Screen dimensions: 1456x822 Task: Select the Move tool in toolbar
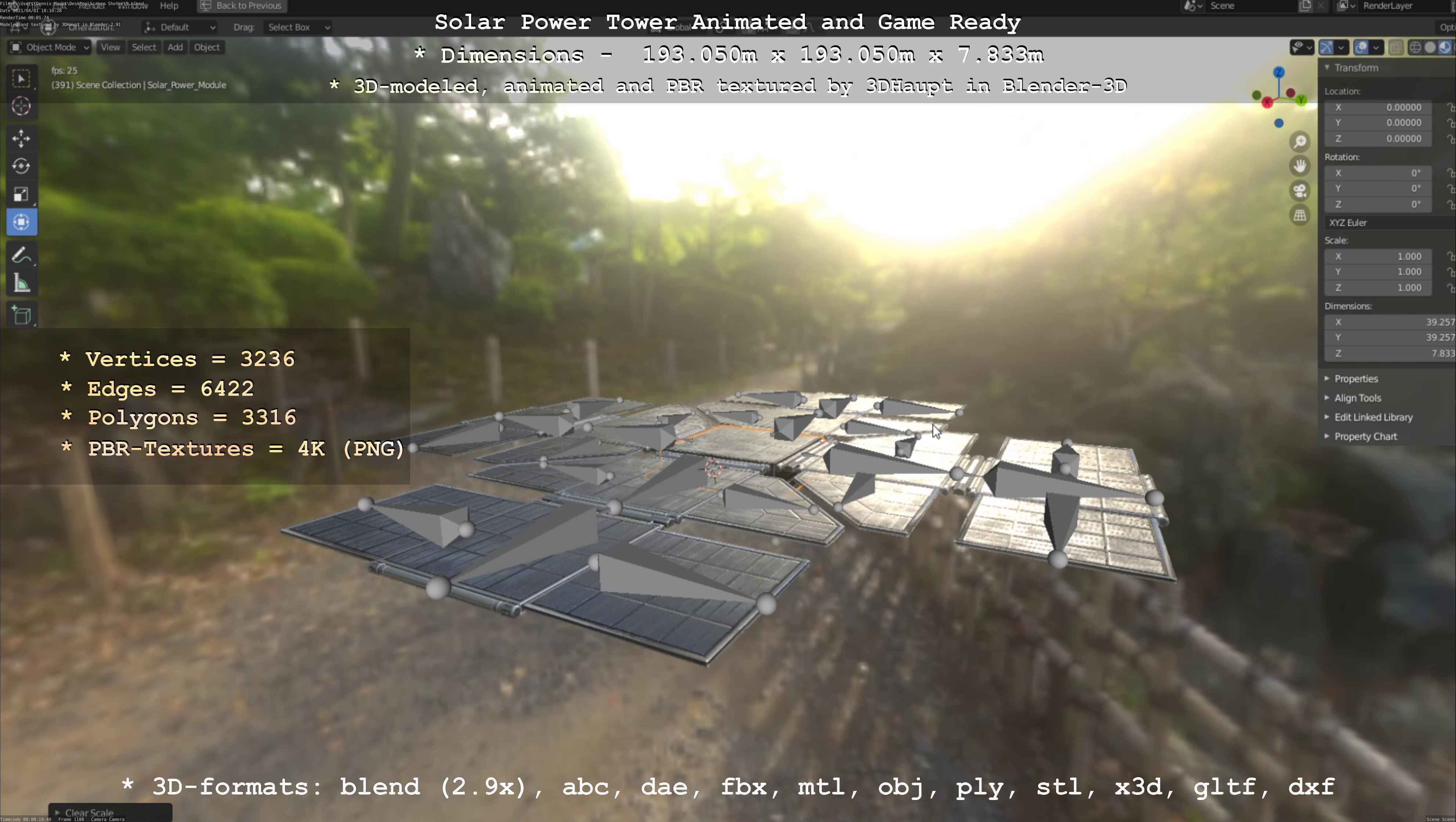click(x=21, y=138)
